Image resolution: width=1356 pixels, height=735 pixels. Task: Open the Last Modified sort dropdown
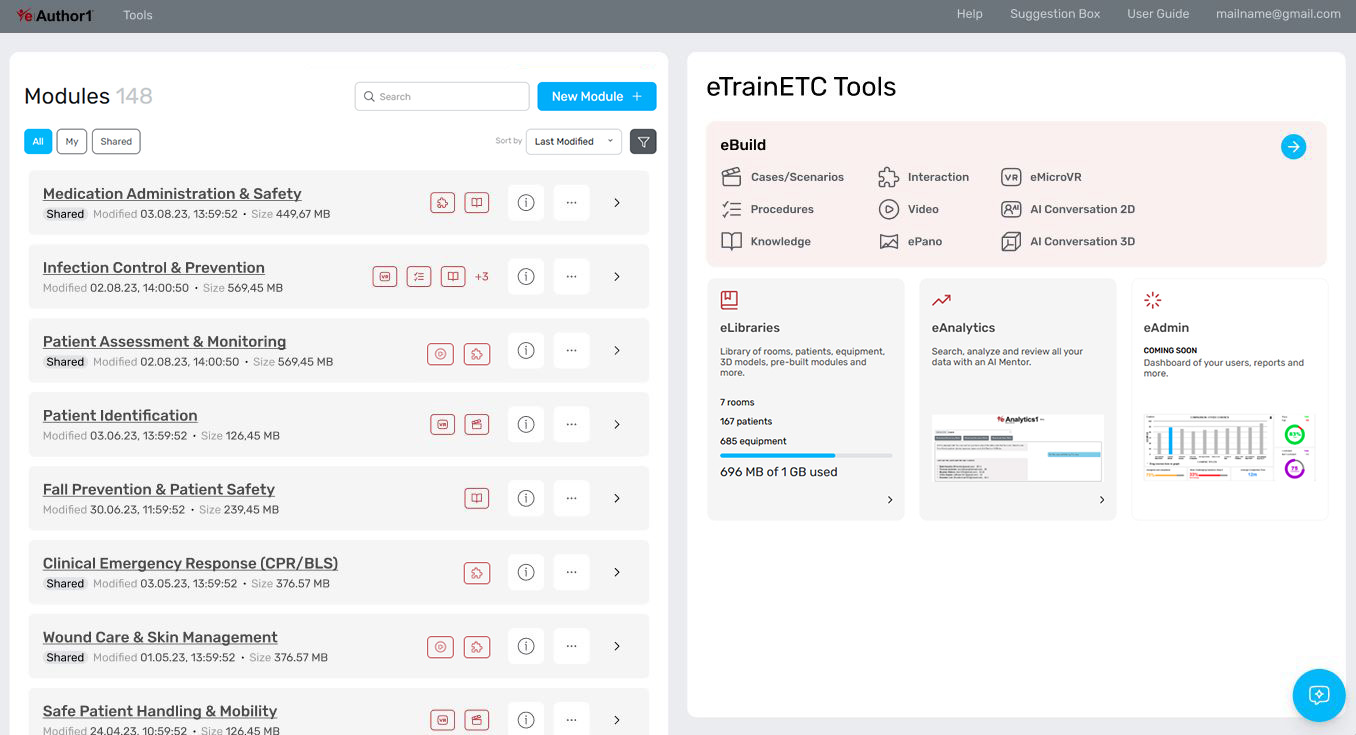[x=573, y=141]
